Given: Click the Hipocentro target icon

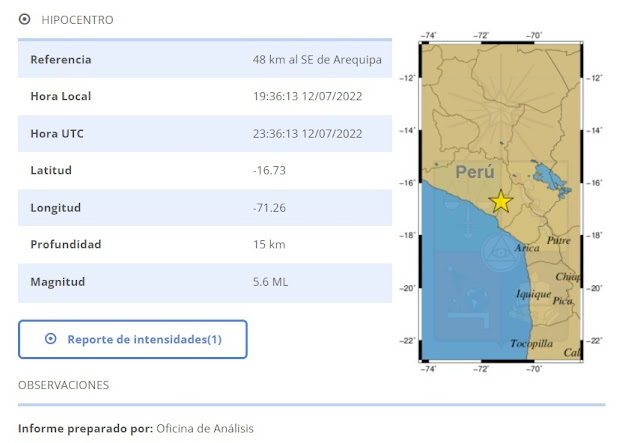Looking at the screenshot, I should 25,19.
